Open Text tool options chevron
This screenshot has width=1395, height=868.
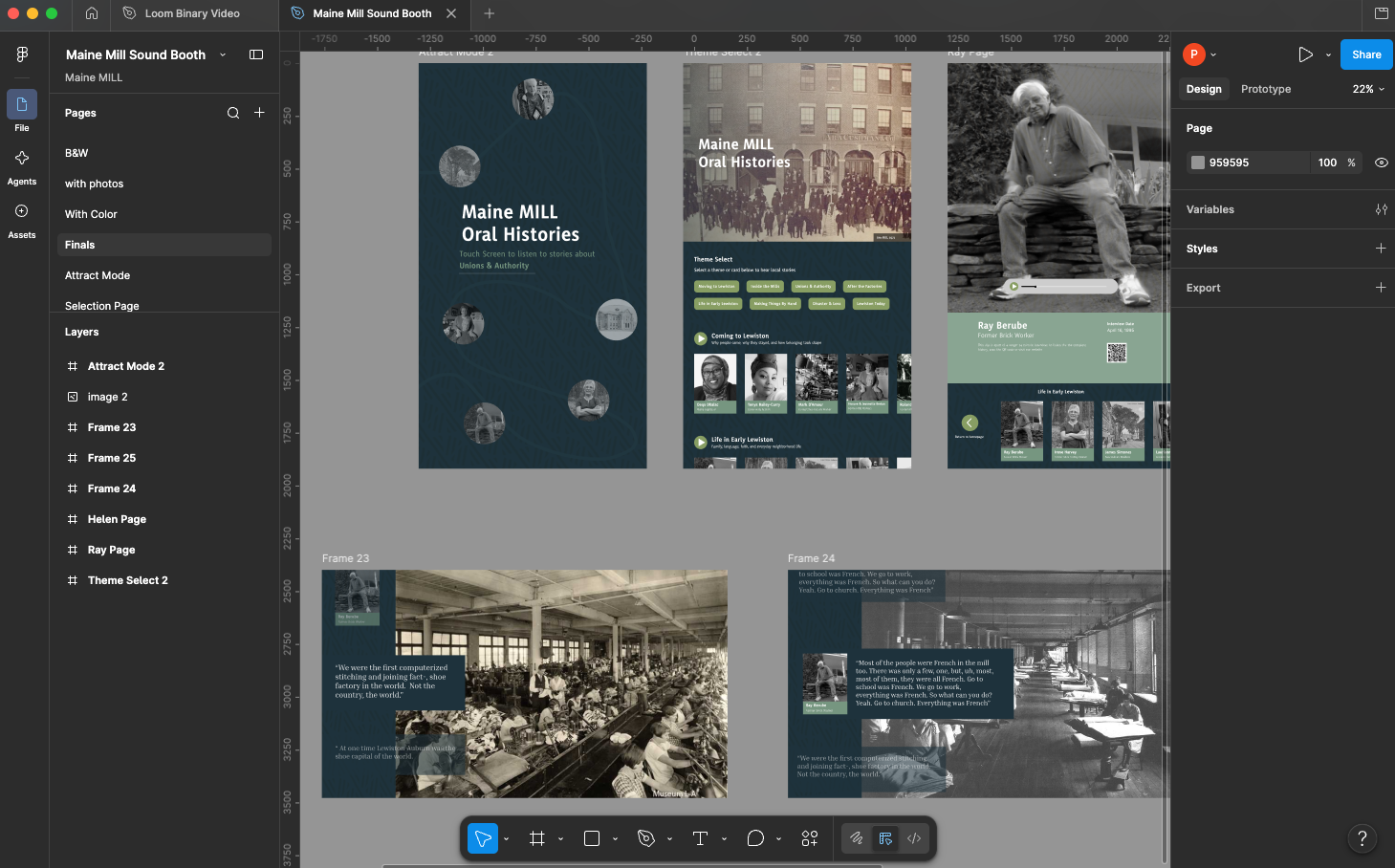(x=724, y=838)
